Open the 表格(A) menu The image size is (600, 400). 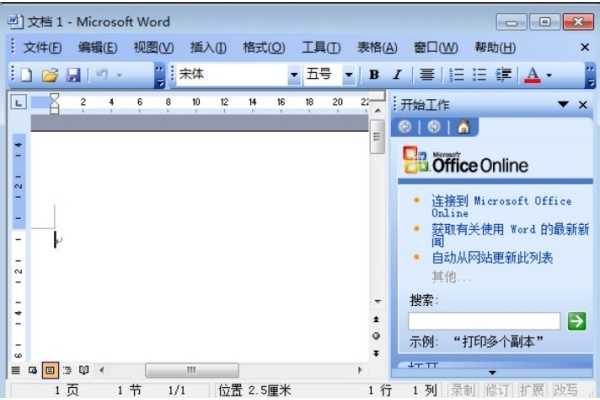pos(377,48)
